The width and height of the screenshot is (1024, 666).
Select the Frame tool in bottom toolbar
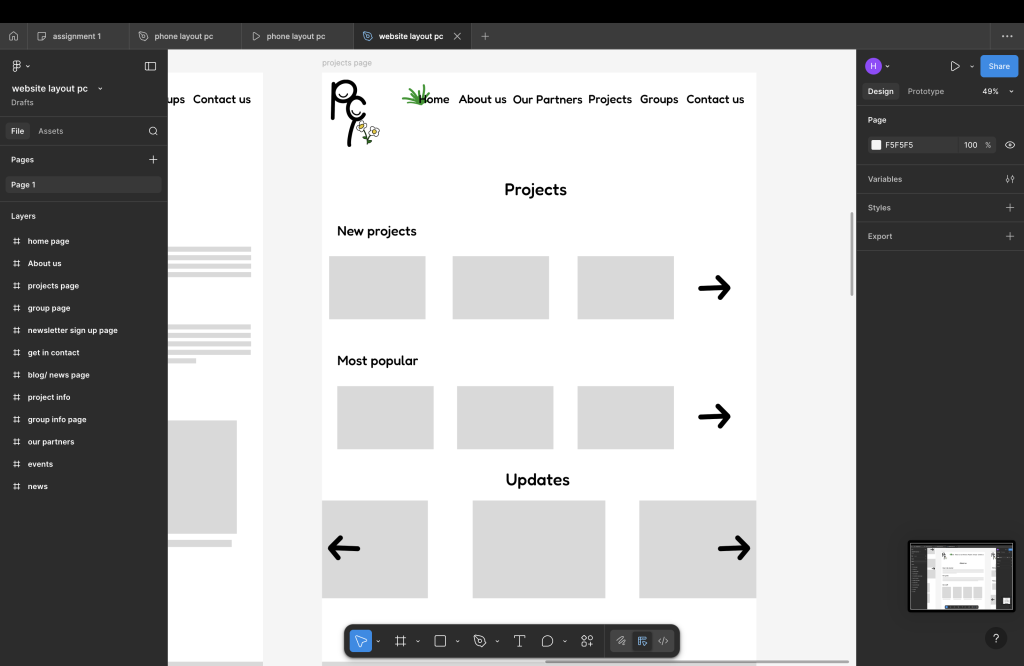[400, 641]
